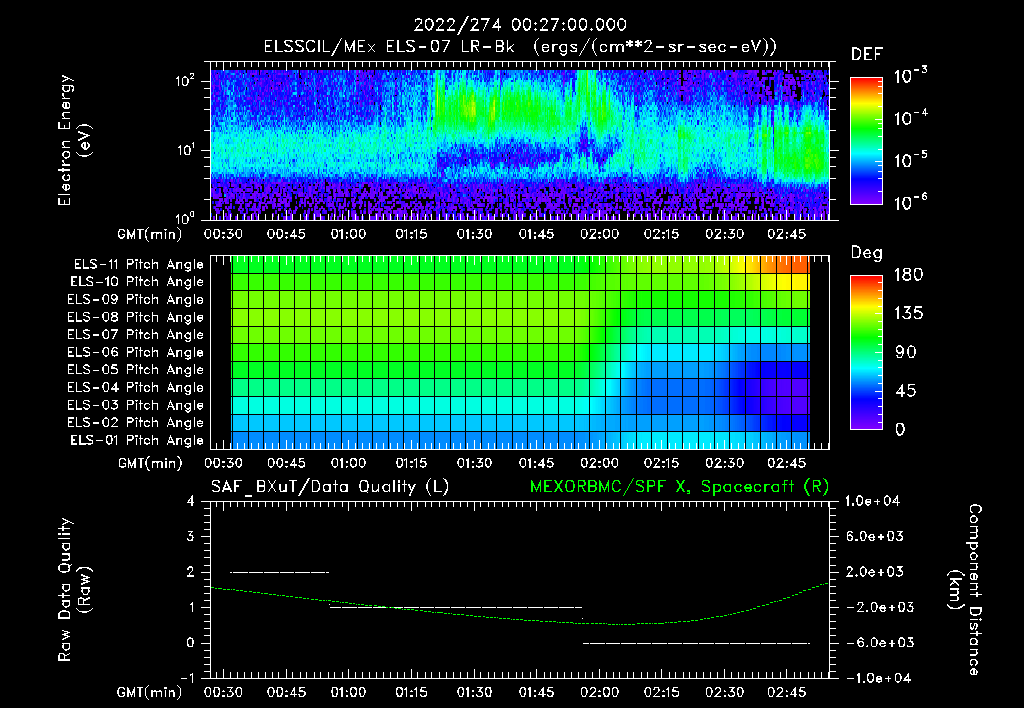Click 01:30 time tick under pitch angle panel
Screen dimensions: 1024x708
(473, 463)
